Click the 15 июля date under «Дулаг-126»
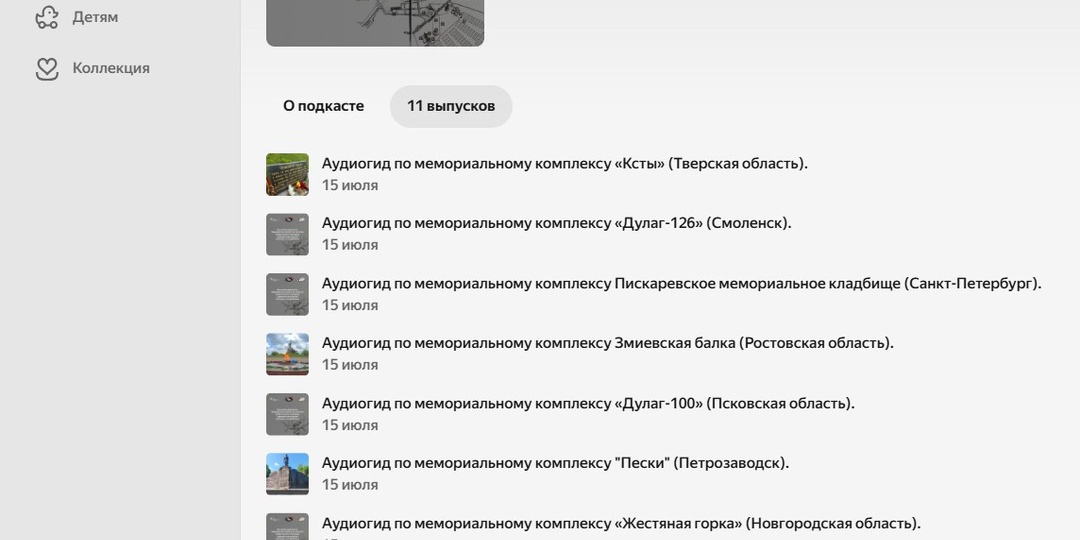The image size is (1080, 540). [x=350, y=245]
